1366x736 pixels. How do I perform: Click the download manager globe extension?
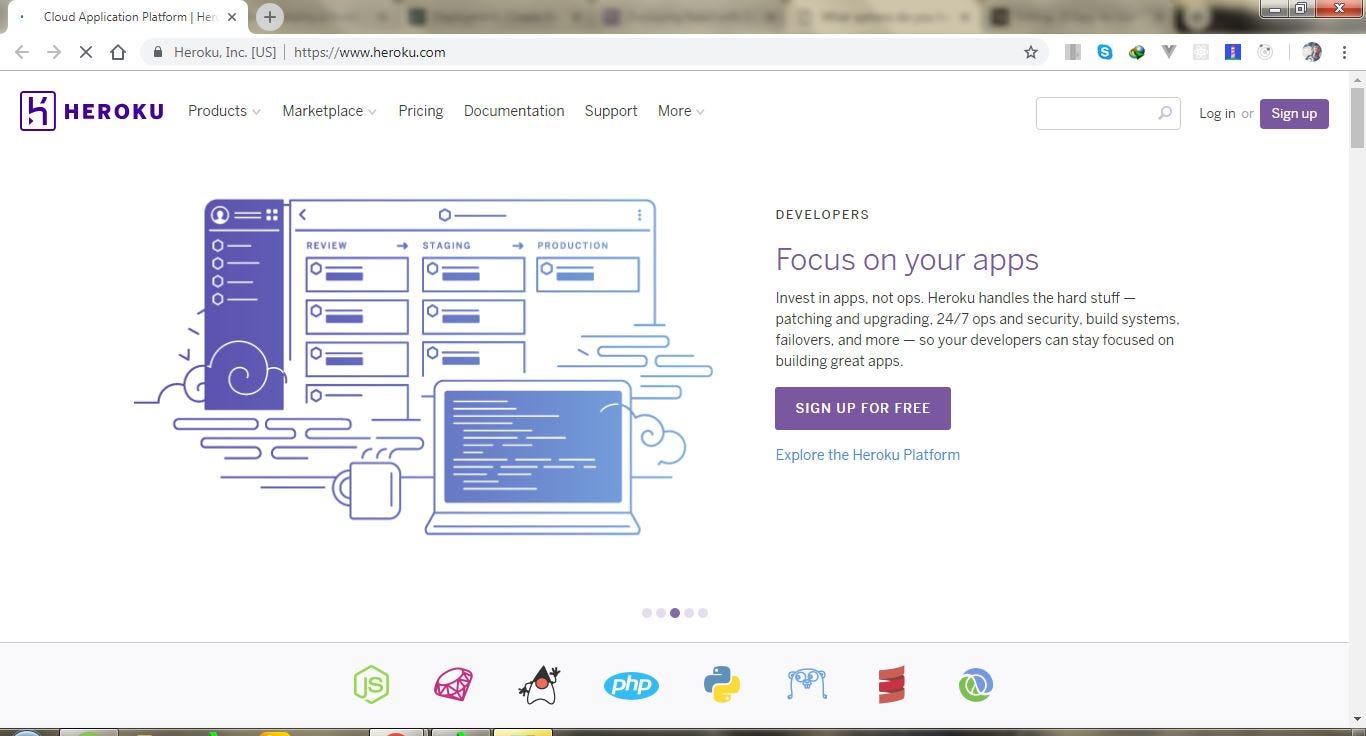click(x=1137, y=52)
